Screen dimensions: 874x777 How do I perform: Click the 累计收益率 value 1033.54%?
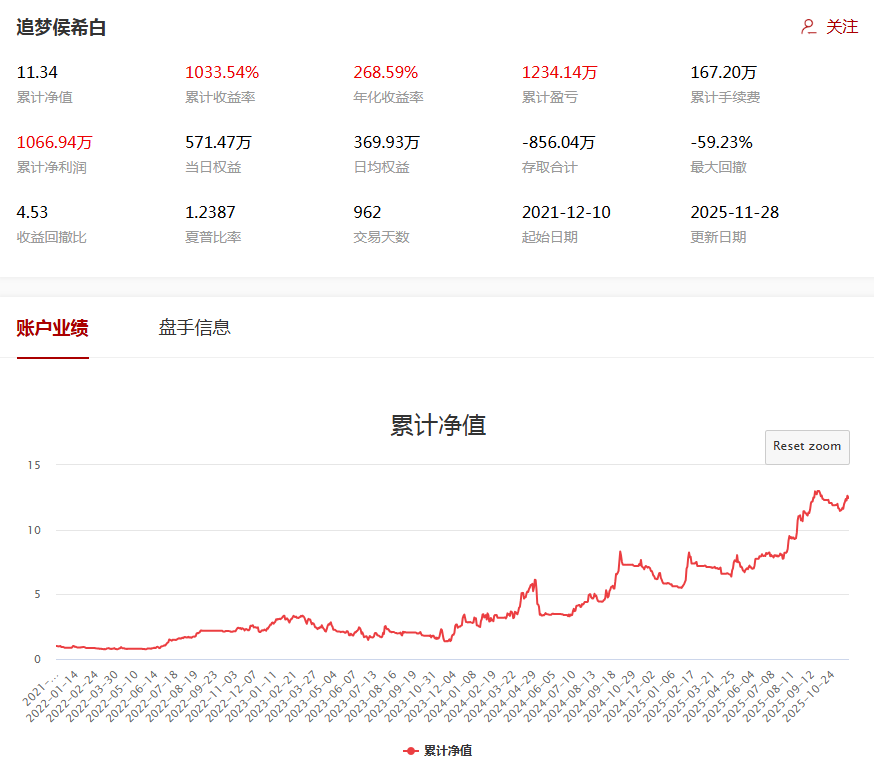tap(222, 71)
